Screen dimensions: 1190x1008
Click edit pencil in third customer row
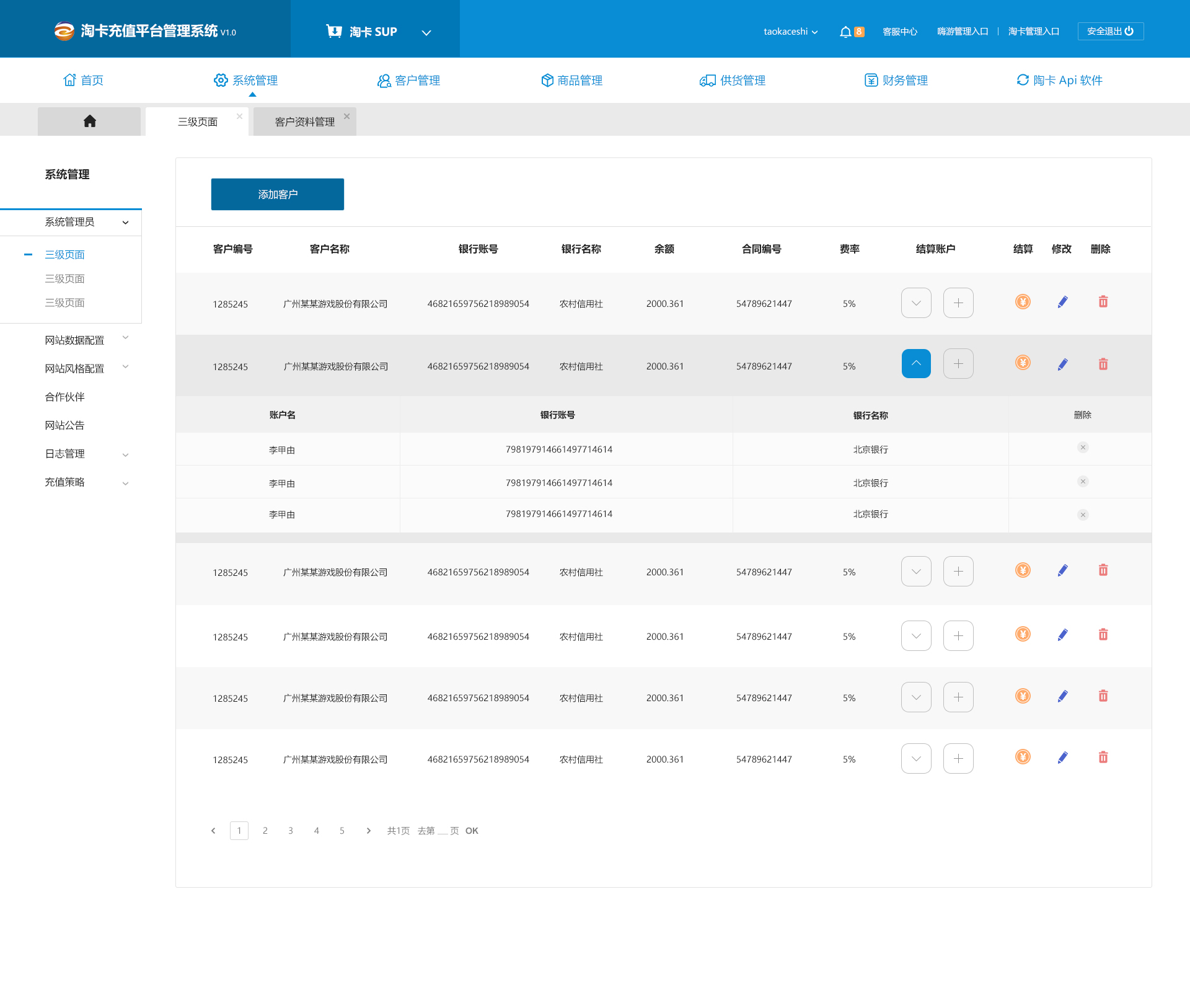point(1062,570)
